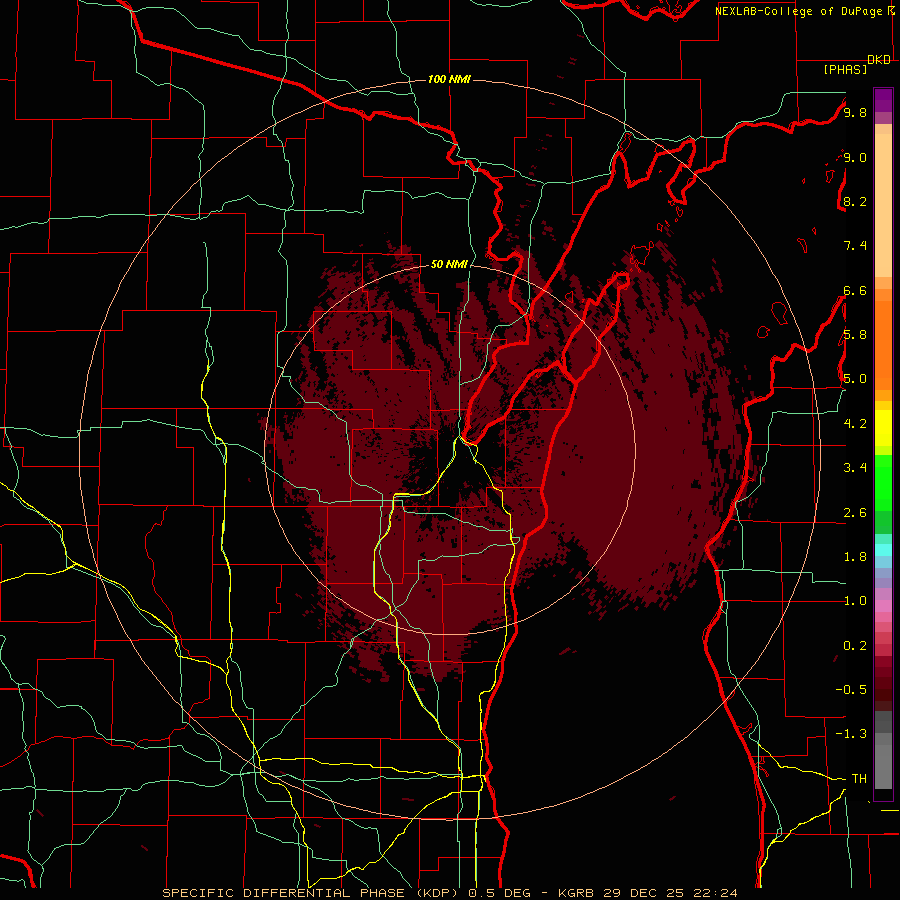Click the 1.0 legend value
This screenshot has height=900, width=900.
coord(855,601)
